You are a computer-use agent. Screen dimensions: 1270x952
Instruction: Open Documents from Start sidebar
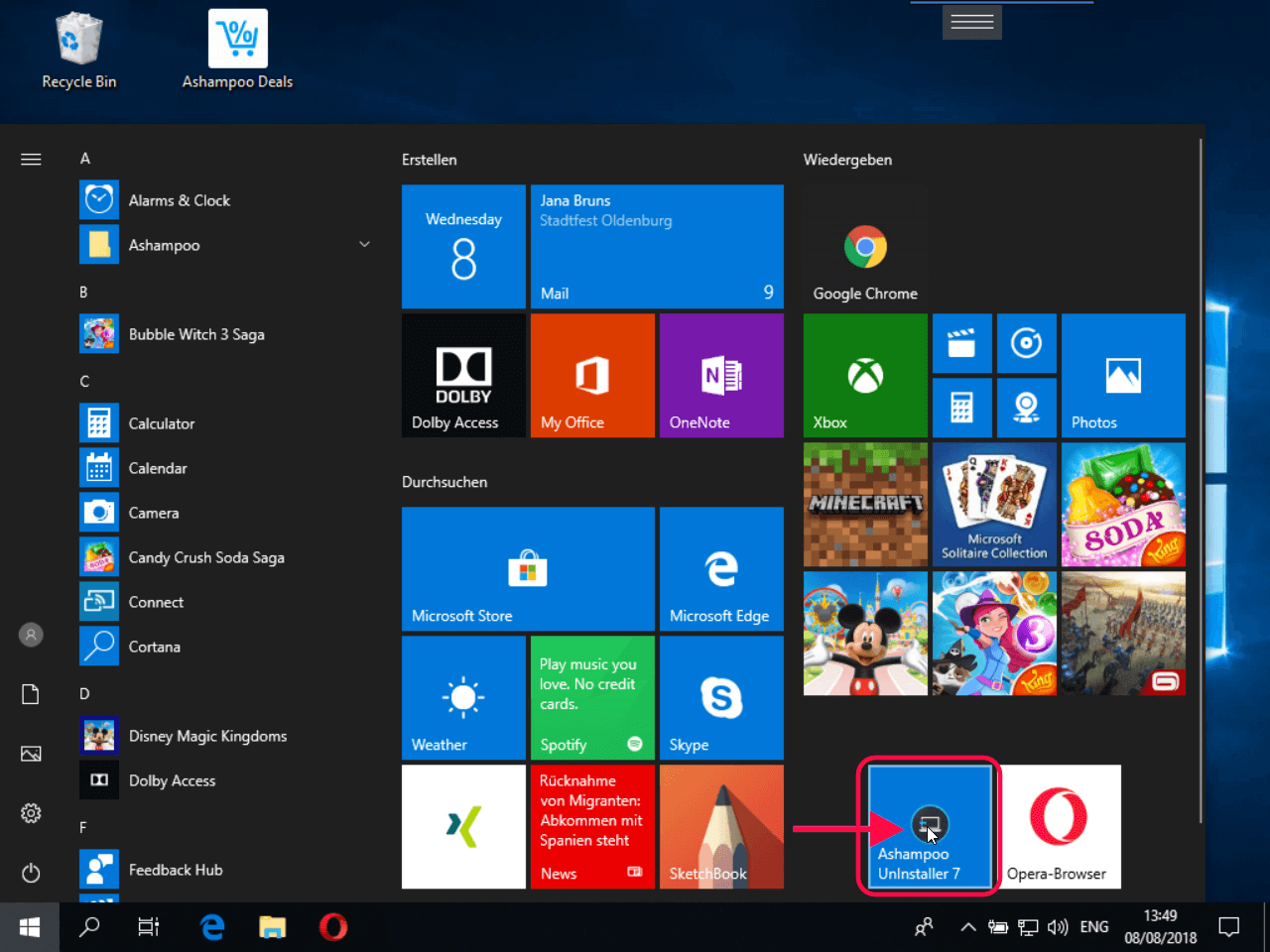coord(31,694)
